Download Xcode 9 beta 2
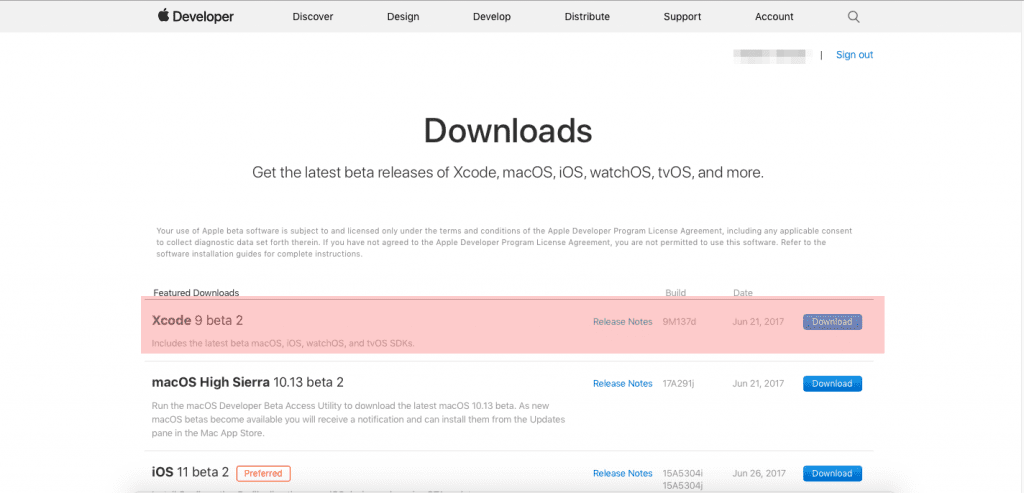The image size is (1024, 493). [832, 322]
